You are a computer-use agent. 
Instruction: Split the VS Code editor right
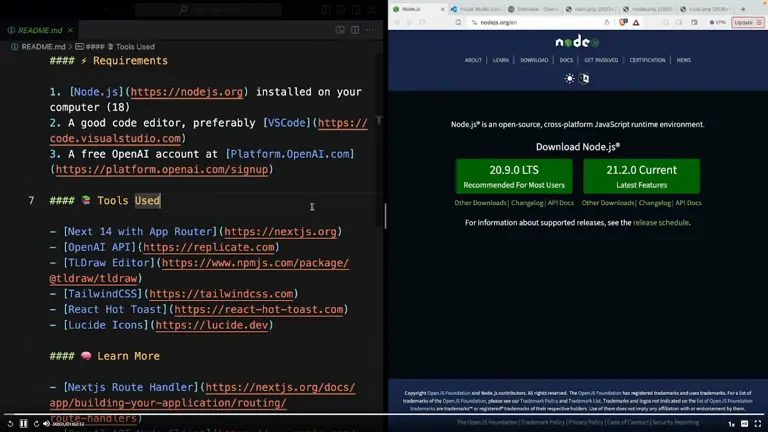pos(355,30)
